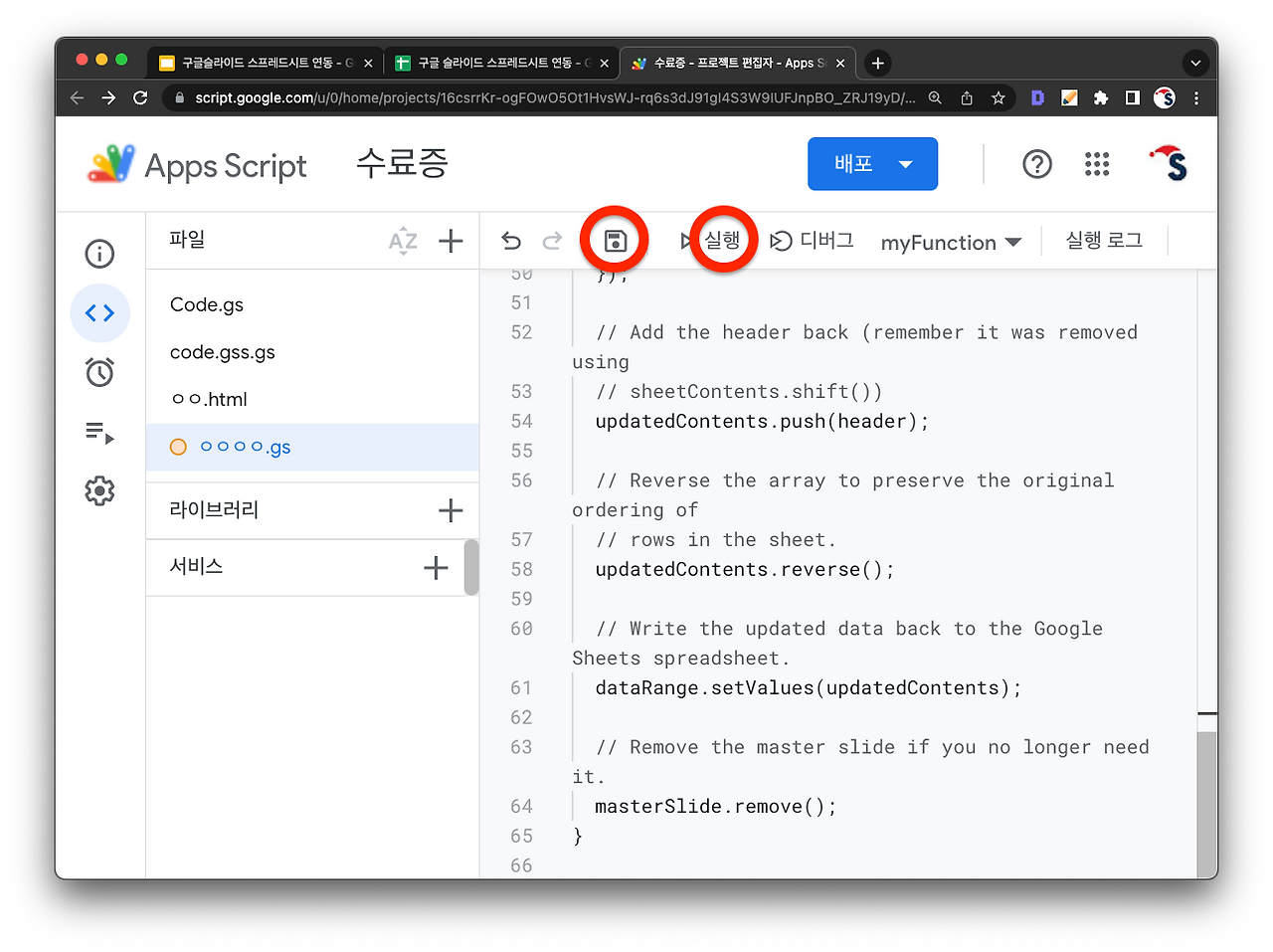Open the triggers clock icon
The width and height of the screenshot is (1273, 952).
click(x=99, y=372)
